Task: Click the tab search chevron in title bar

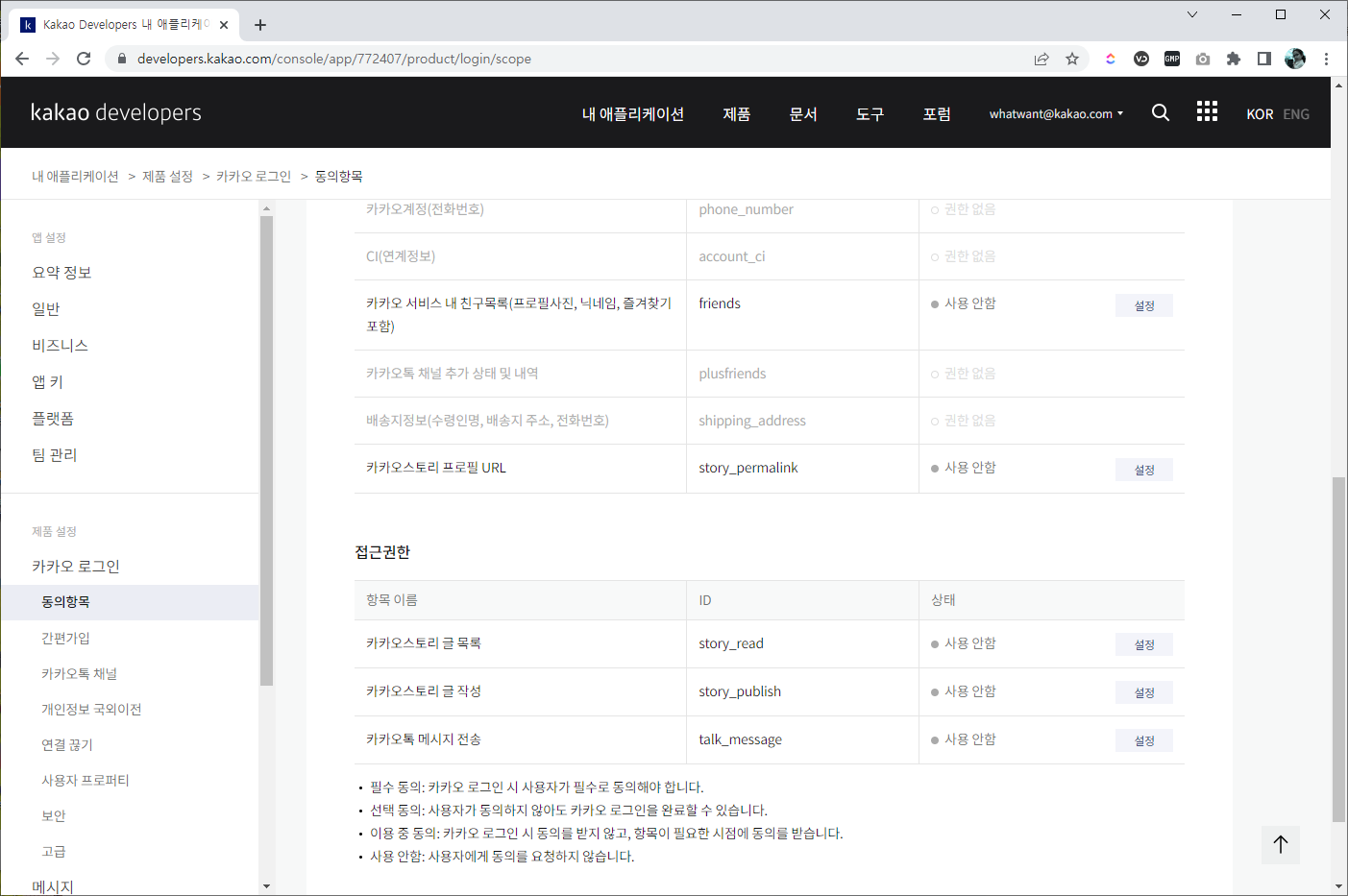Action: pyautogui.click(x=1192, y=14)
